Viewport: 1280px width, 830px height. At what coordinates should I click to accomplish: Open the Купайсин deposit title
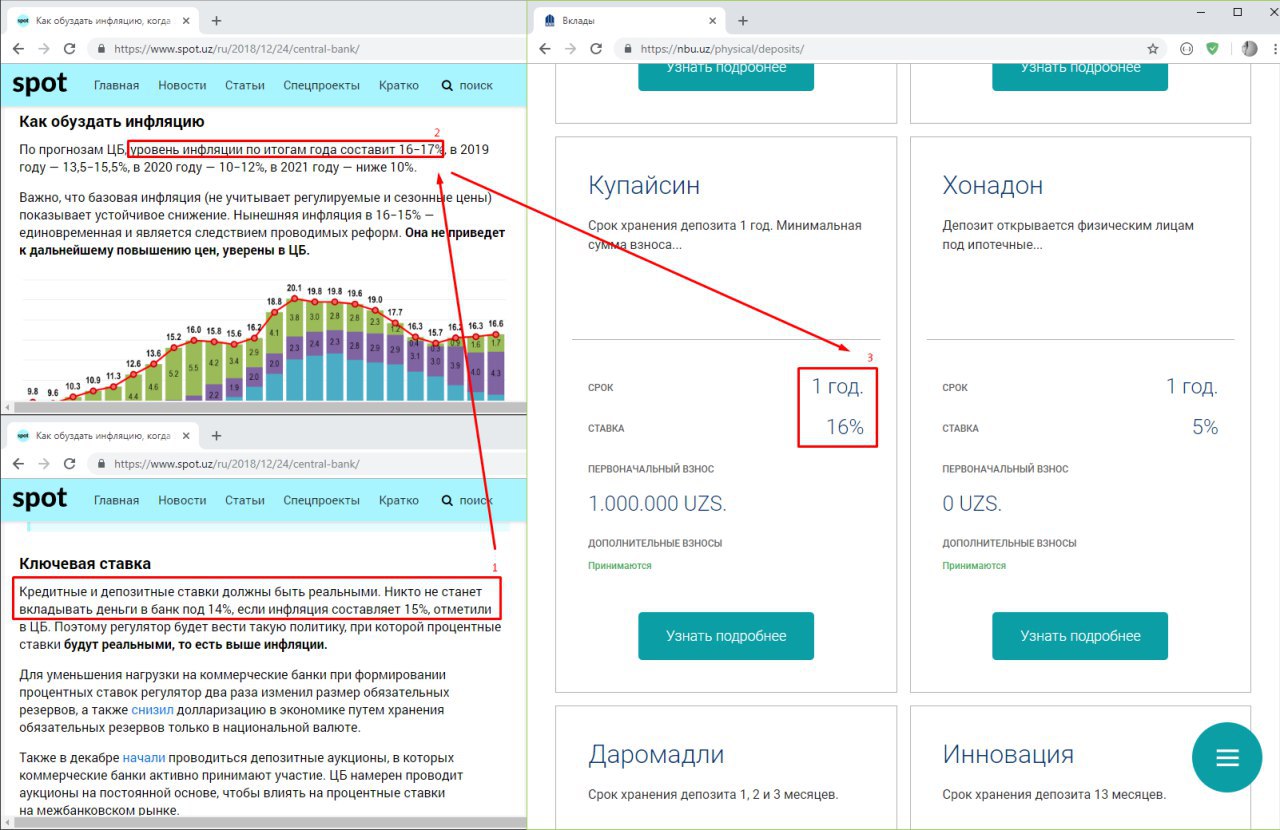(x=644, y=185)
